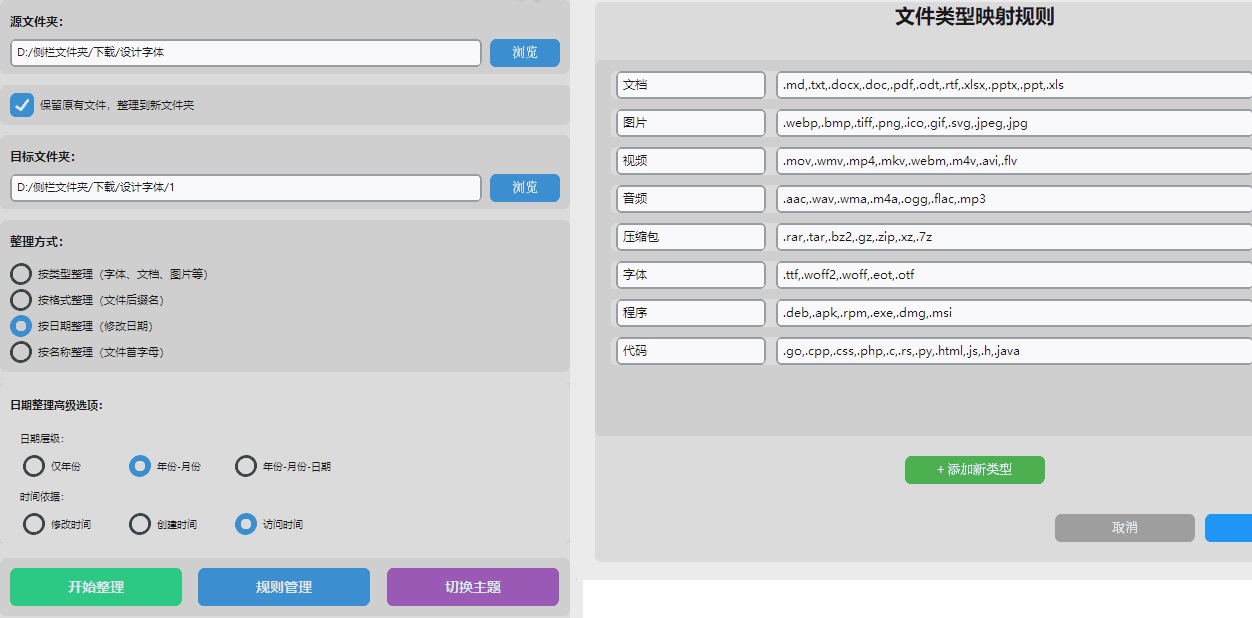Choose 按日期整理 sorting method
The width and height of the screenshot is (1252, 618).
[20, 326]
